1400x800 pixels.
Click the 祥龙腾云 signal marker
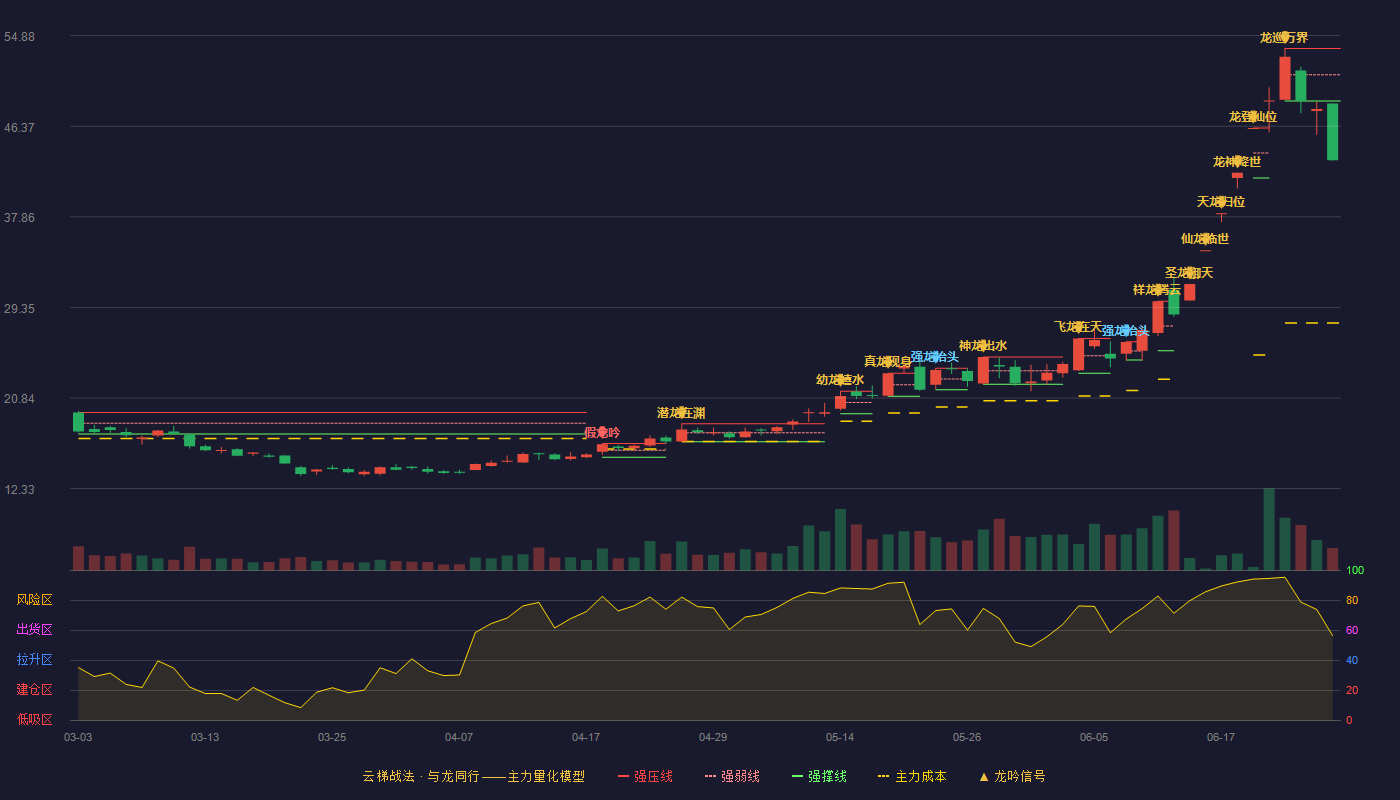pos(1157,290)
